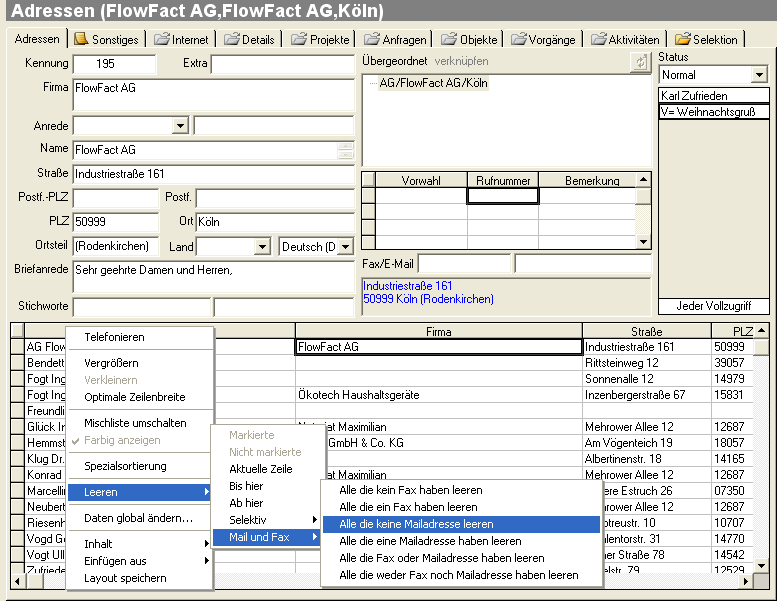The width and height of the screenshot is (777, 601).
Task: Click the Extra input field
Action: (282, 64)
